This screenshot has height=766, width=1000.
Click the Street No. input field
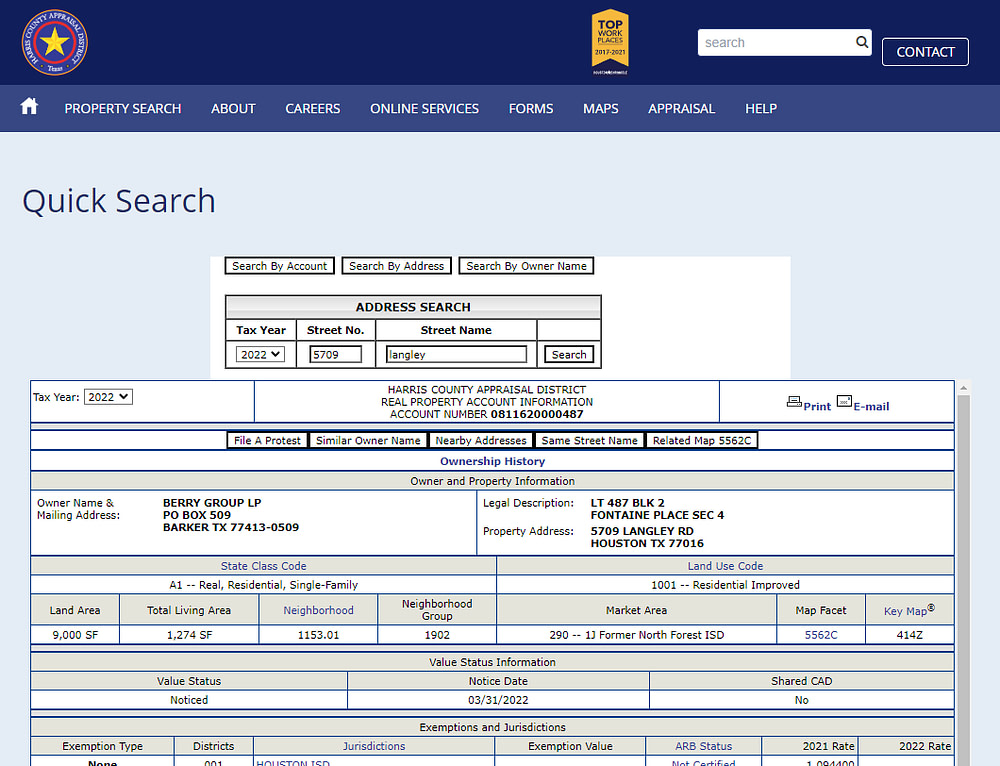tap(335, 354)
